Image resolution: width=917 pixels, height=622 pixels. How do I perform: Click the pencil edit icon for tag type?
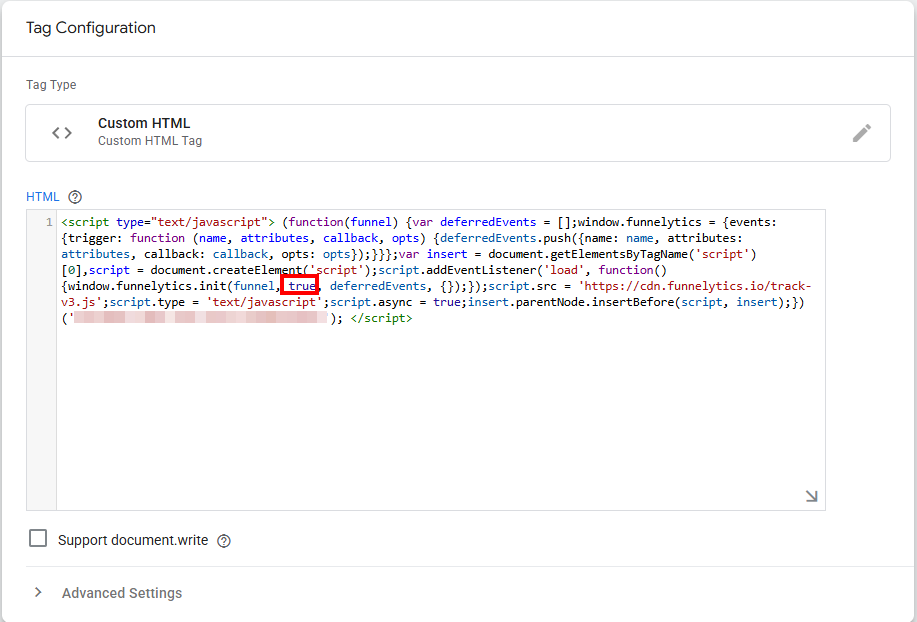[x=861, y=133]
